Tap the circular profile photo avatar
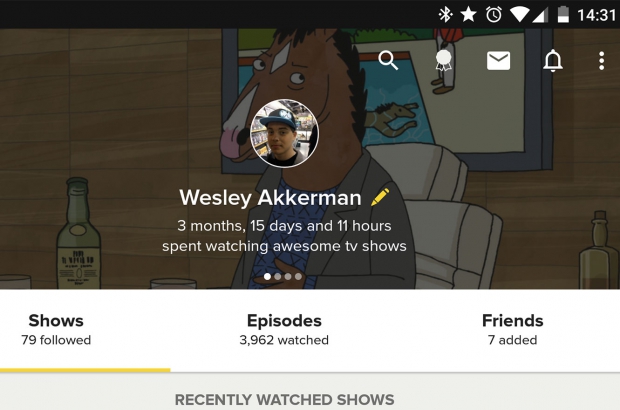The height and width of the screenshot is (410, 620). [284, 133]
